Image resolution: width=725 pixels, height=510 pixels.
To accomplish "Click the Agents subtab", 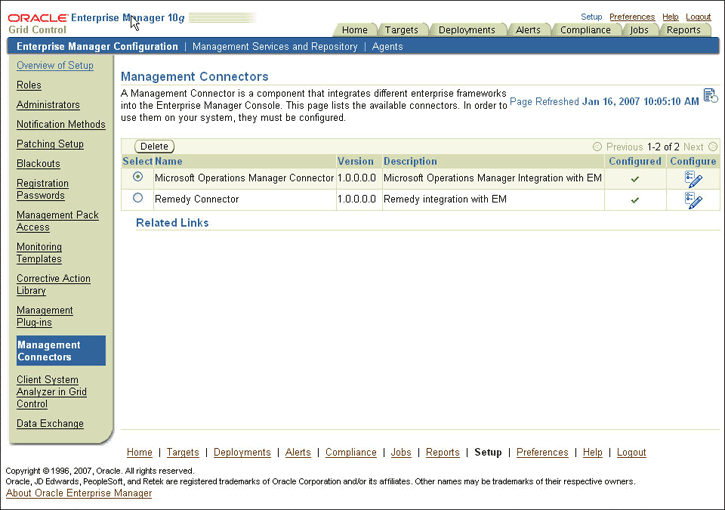I will tap(387, 47).
